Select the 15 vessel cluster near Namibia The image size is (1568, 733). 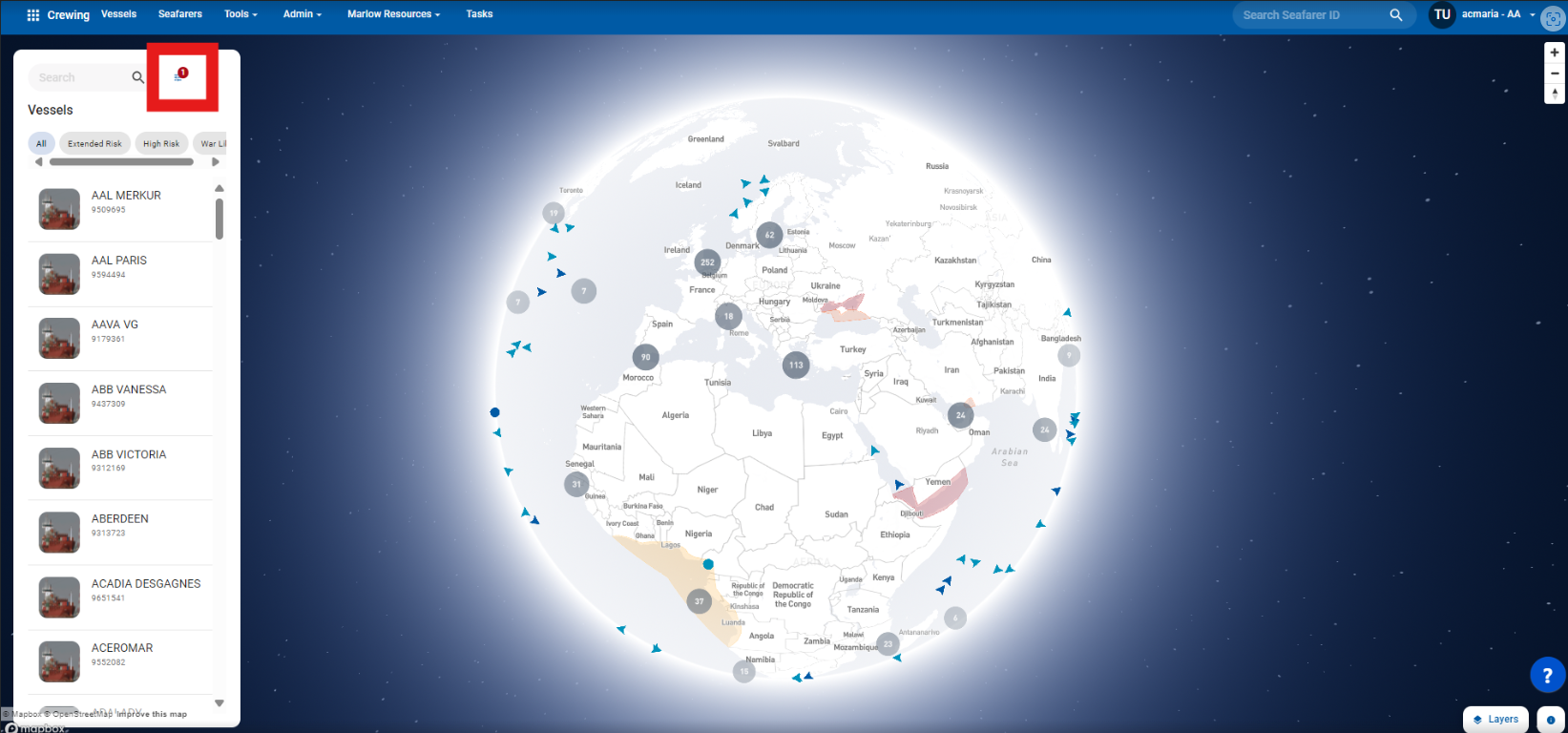pyautogui.click(x=744, y=671)
